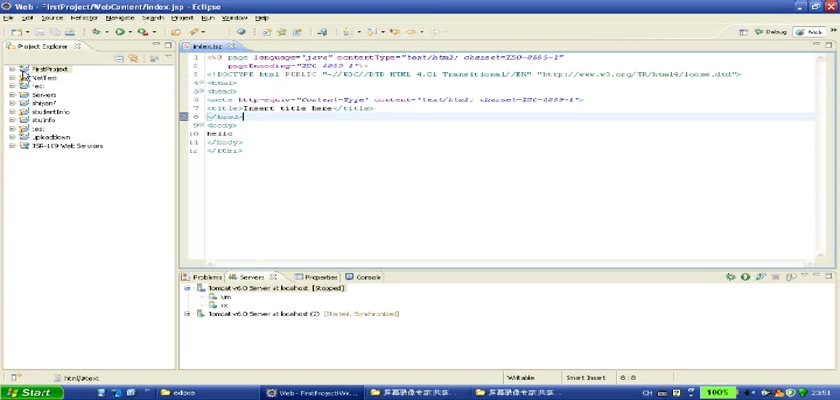Open the Run button dropdown arrow
The width and height of the screenshot is (840, 400).
(129, 32)
